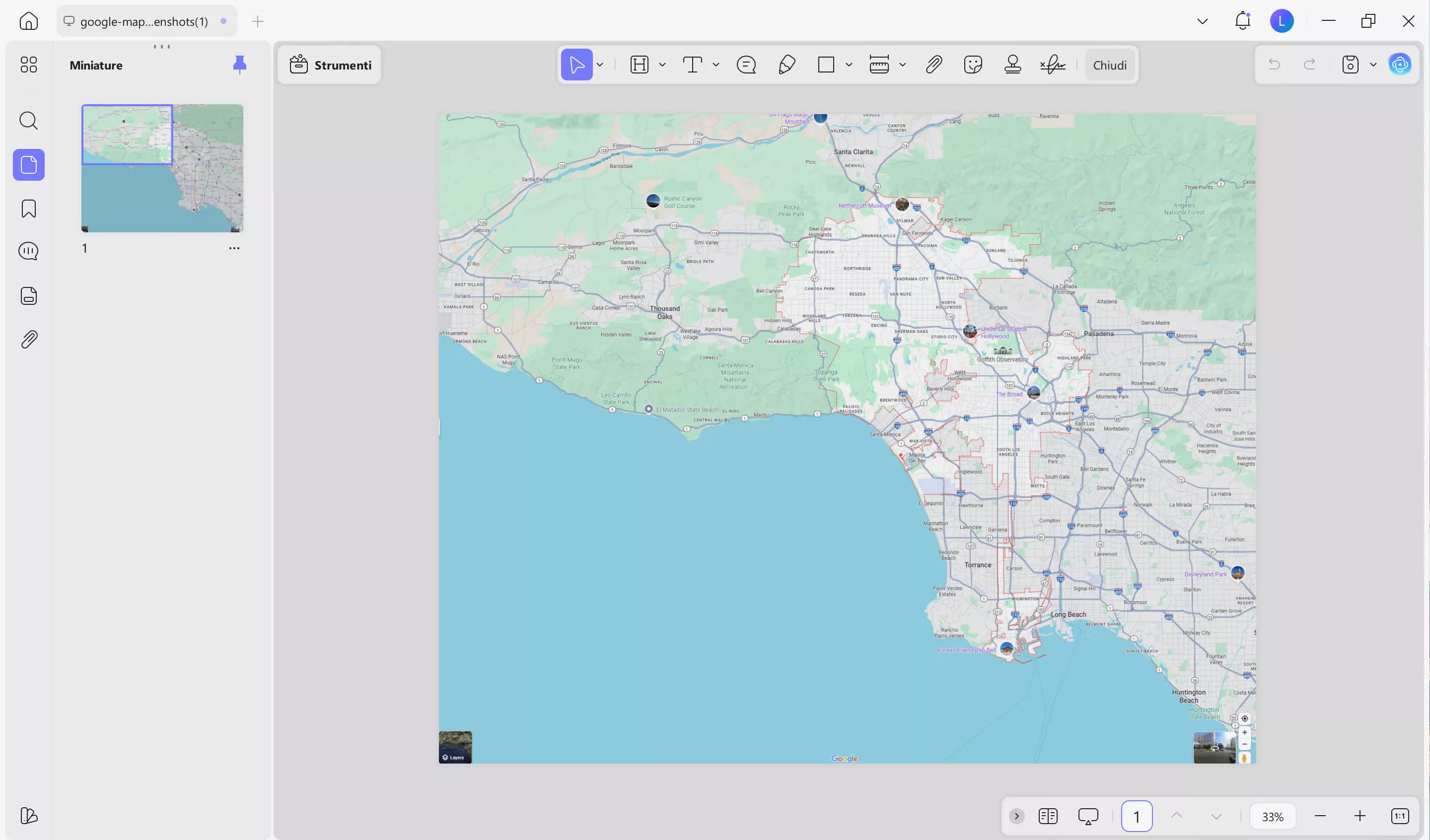The height and width of the screenshot is (840, 1430).
Task: Switch to the google-map screenshots tab
Action: 144,21
